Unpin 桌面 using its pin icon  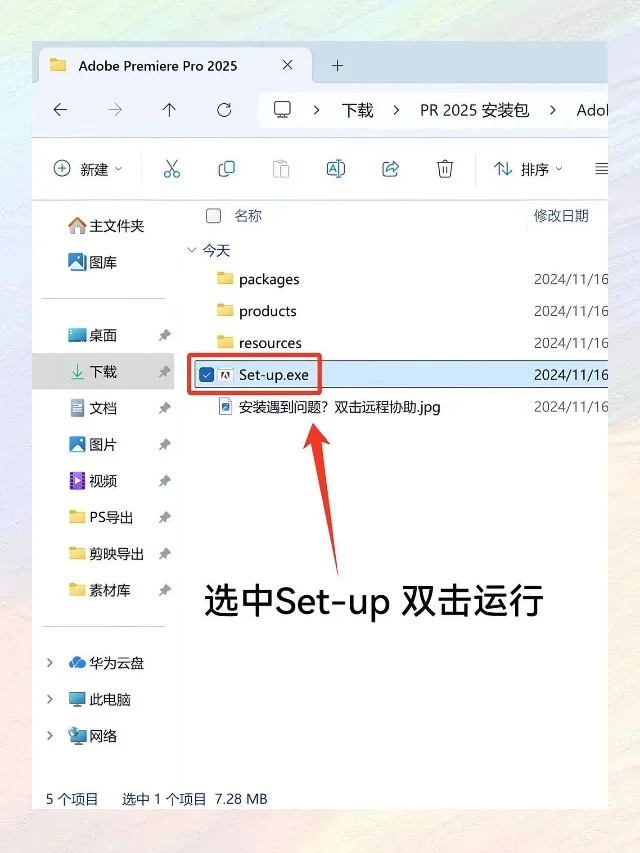tap(164, 335)
